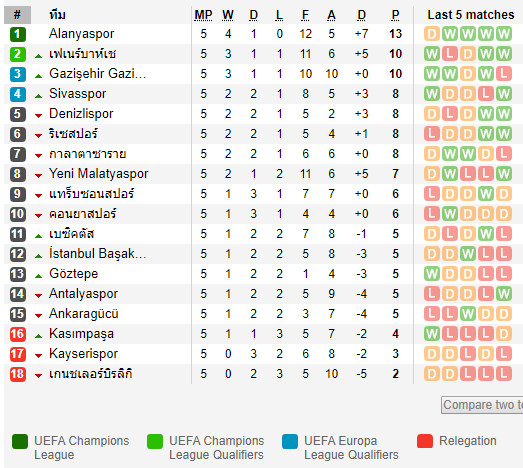Click Alanyaspor's first match result D badge
523x468 pixels.
point(432,34)
